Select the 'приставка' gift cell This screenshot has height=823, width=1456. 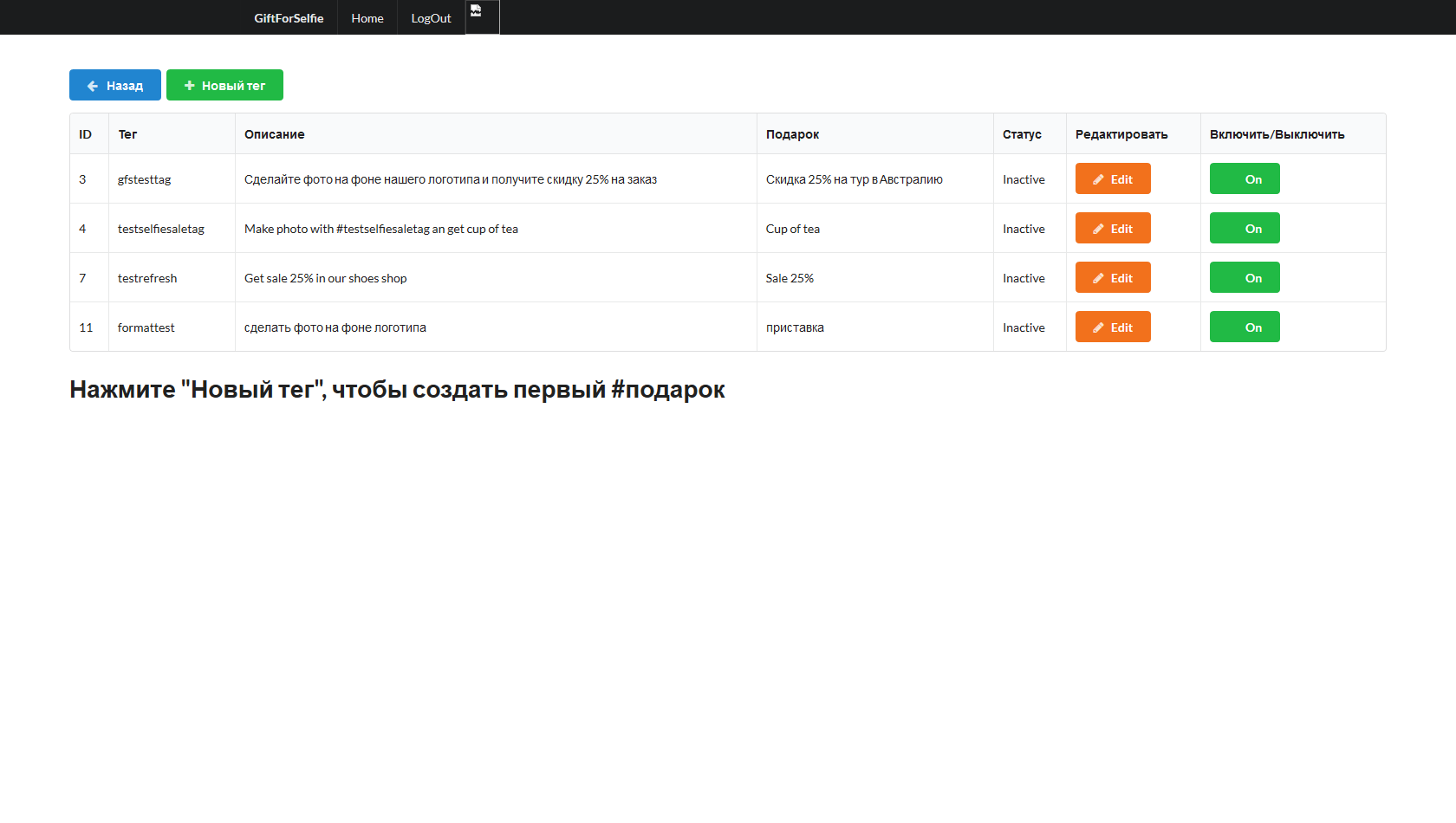click(x=875, y=327)
